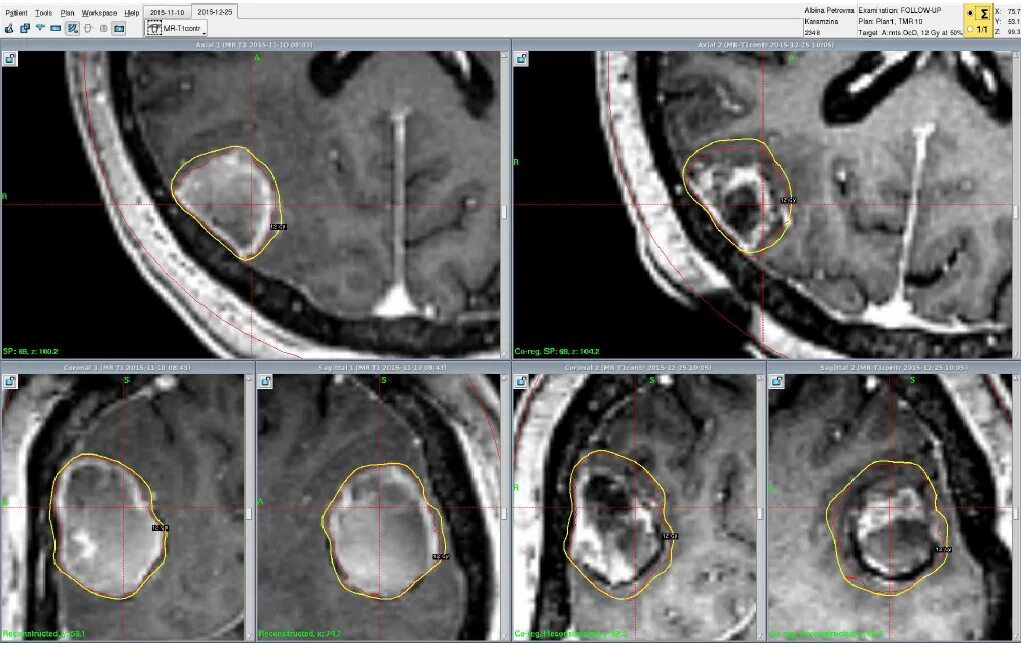This screenshot has height=645, width=1021.
Task: Open the Tools menu
Action: click(44, 12)
